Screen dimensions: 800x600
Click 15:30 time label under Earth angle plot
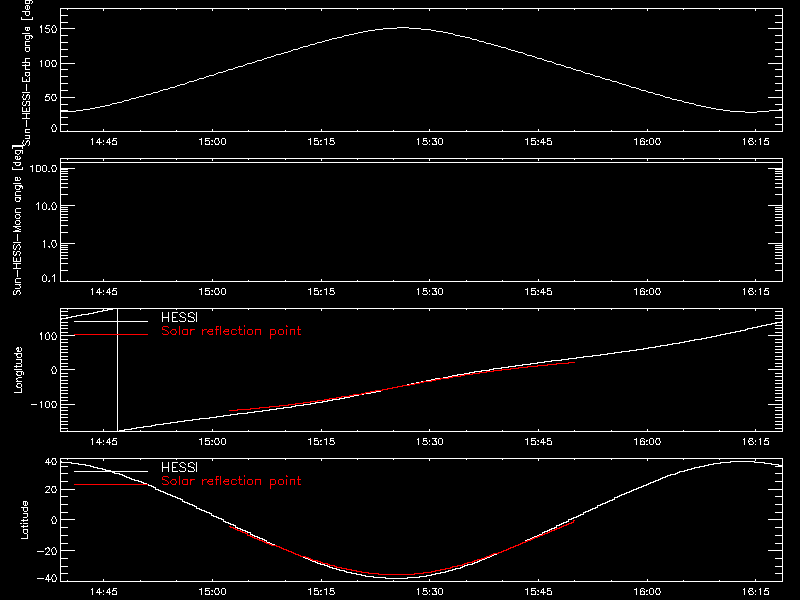(430, 142)
